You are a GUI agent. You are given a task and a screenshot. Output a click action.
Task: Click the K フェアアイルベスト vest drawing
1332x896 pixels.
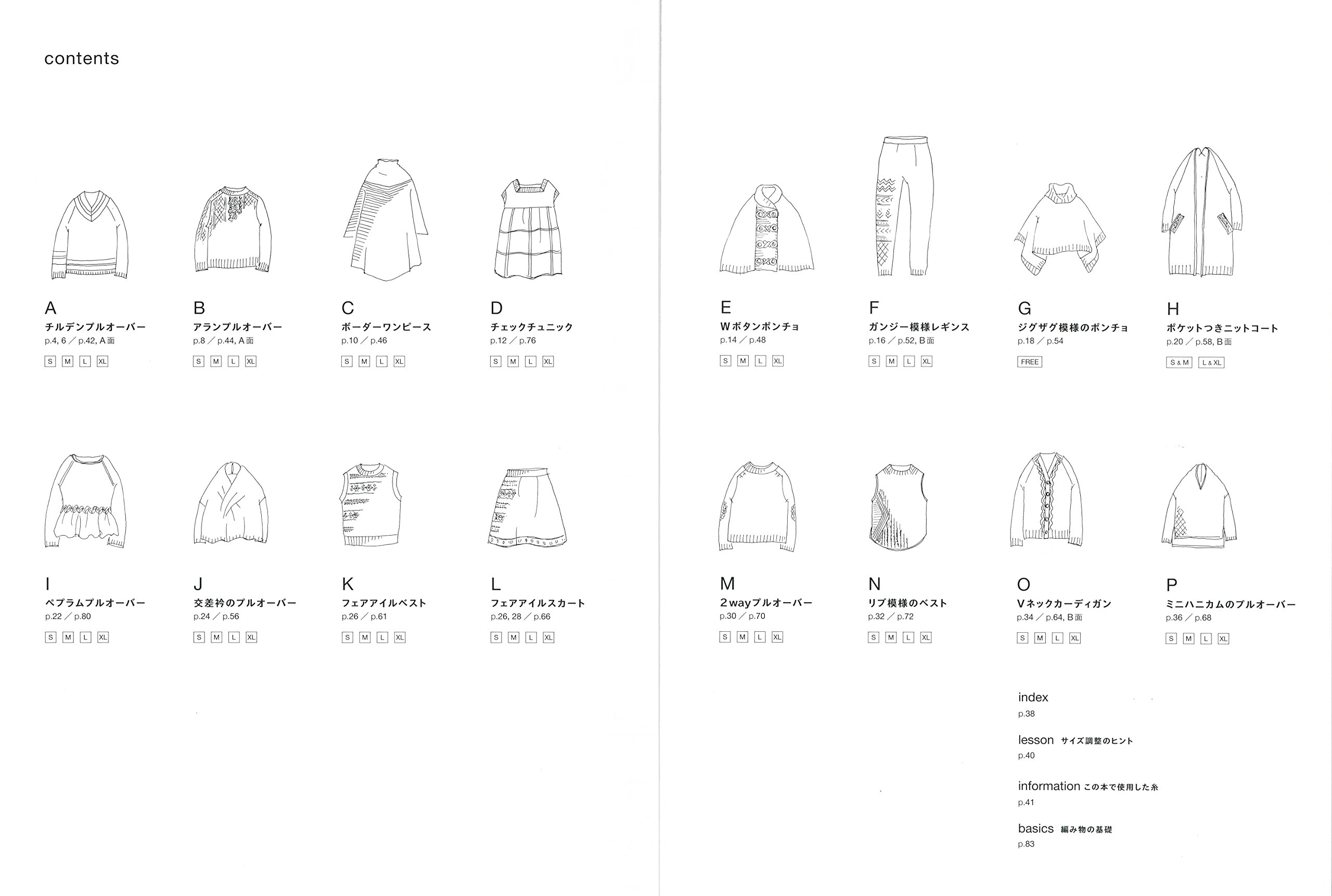(372, 503)
